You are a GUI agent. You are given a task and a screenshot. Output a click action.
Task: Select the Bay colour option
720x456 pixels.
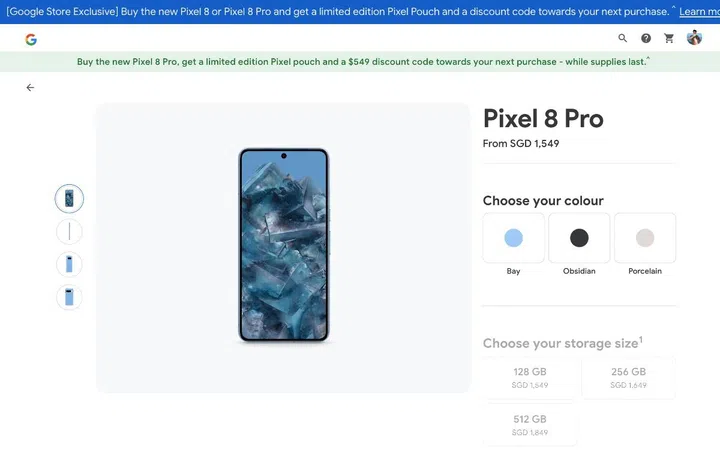[513, 238]
